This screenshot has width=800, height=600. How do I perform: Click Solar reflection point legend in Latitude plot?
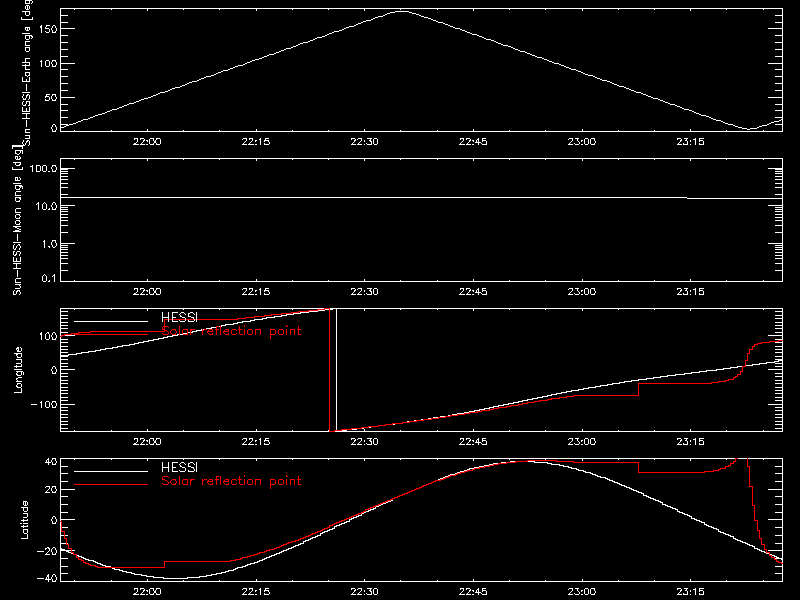(x=231, y=481)
